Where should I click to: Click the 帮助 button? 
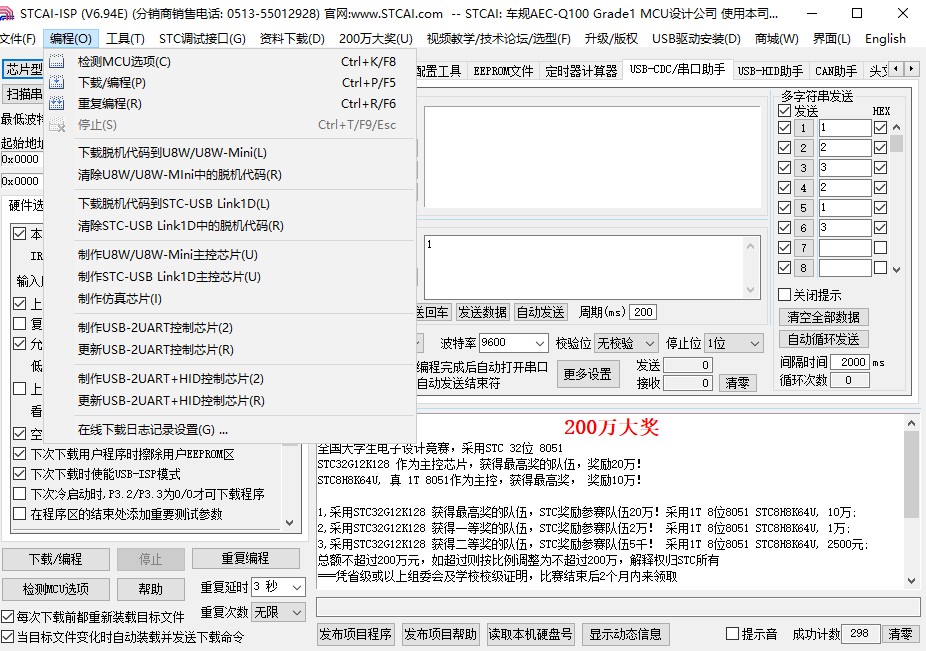[x=151, y=589]
